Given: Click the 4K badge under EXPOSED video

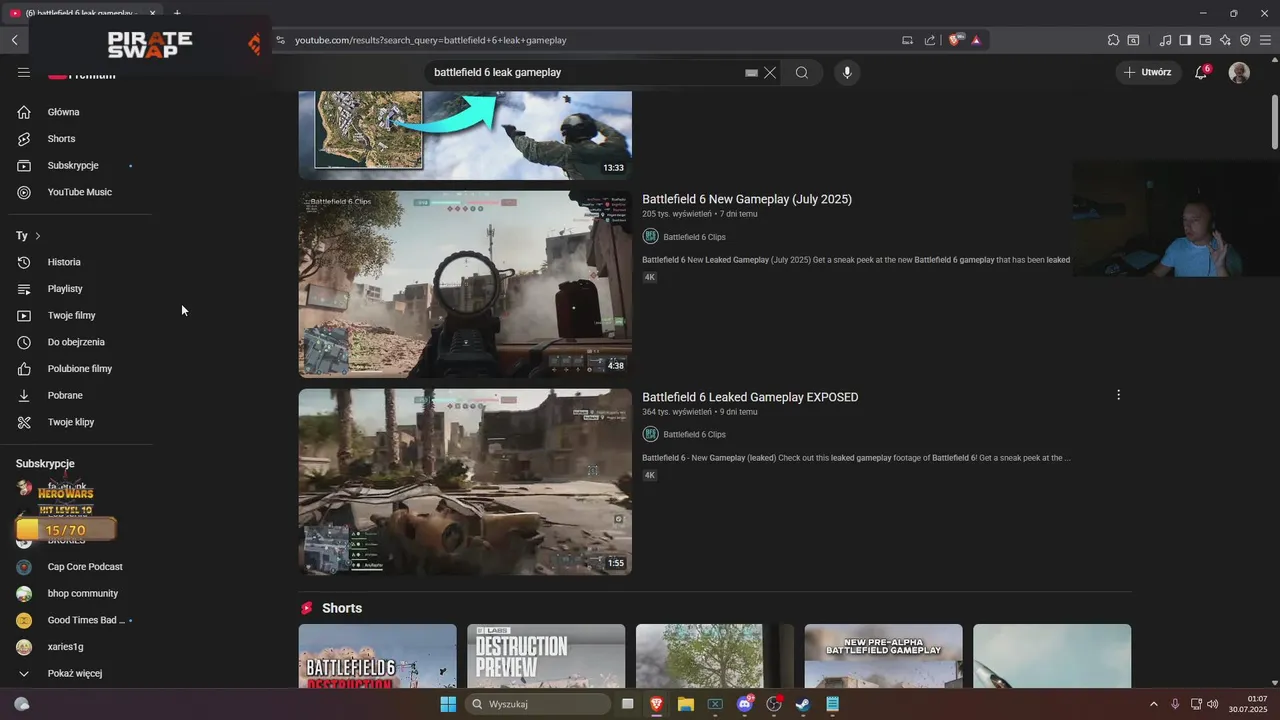Looking at the screenshot, I should tap(650, 475).
